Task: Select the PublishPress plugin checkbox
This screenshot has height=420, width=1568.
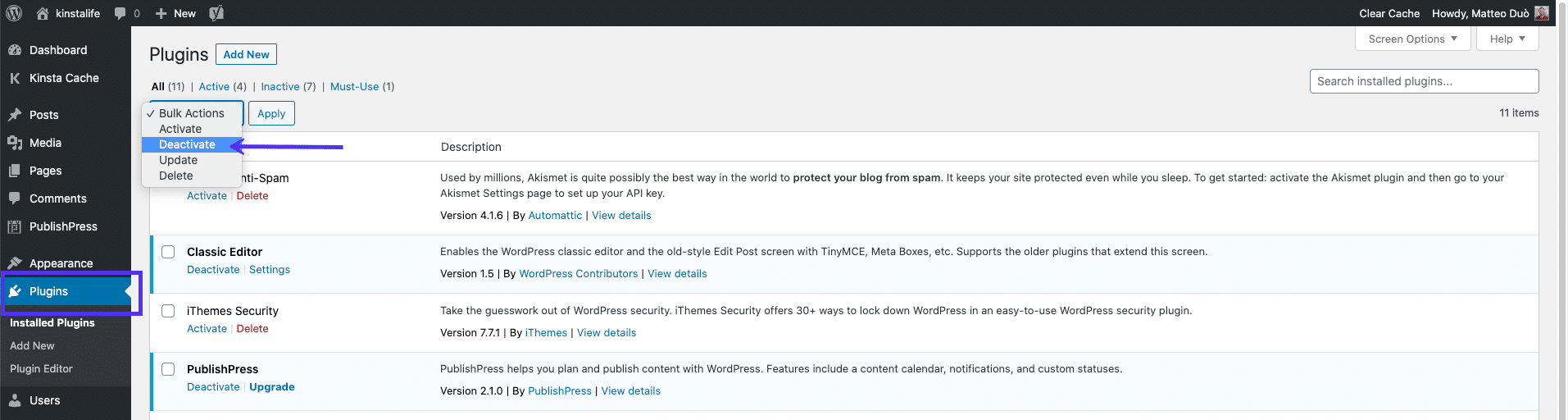Action: tap(168, 369)
